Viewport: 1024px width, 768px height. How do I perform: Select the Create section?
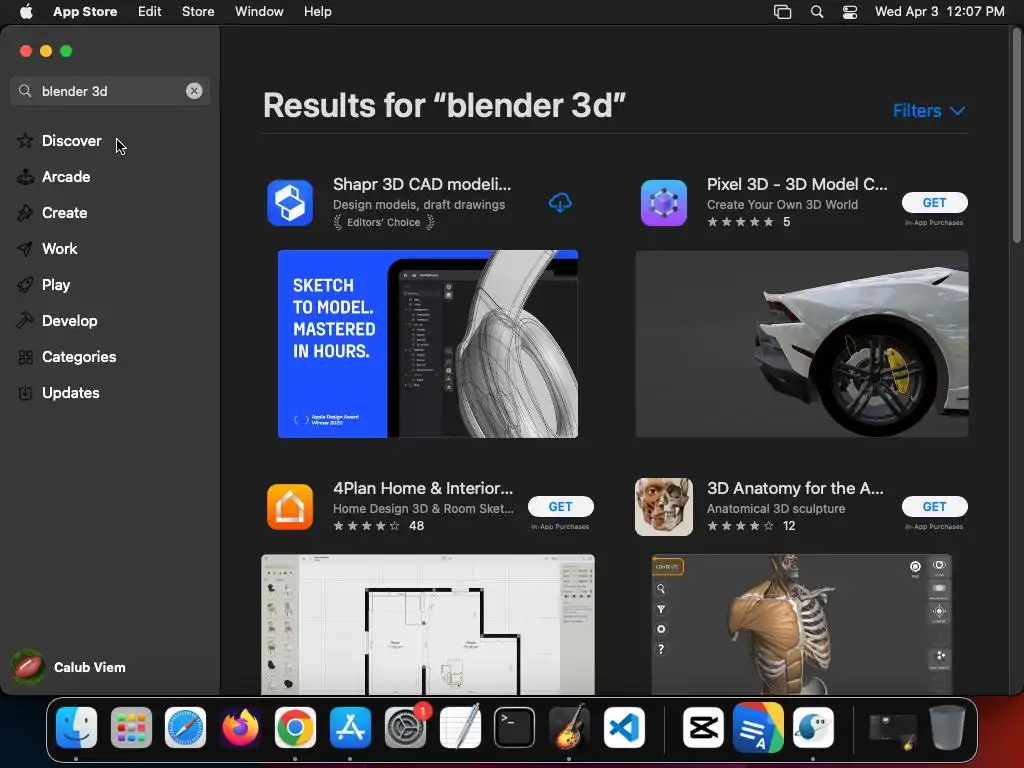(x=64, y=213)
